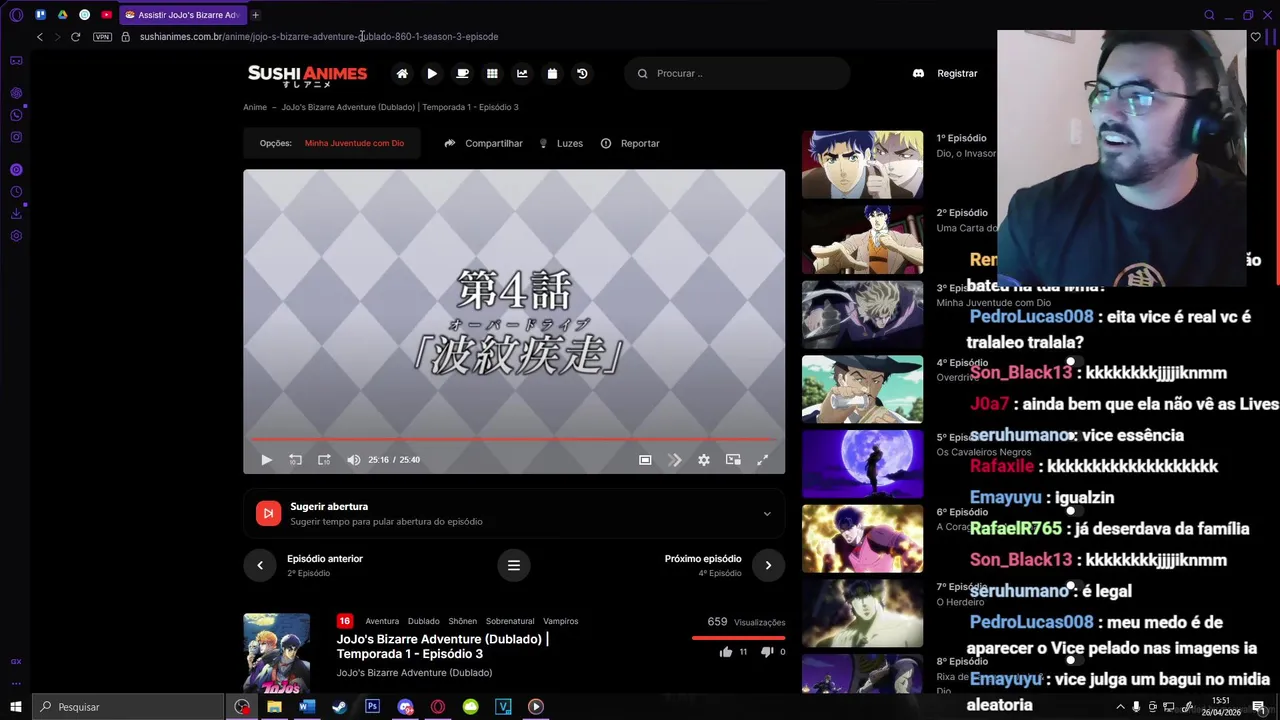
Task: Open the grid icon in site header
Action: tap(492, 73)
